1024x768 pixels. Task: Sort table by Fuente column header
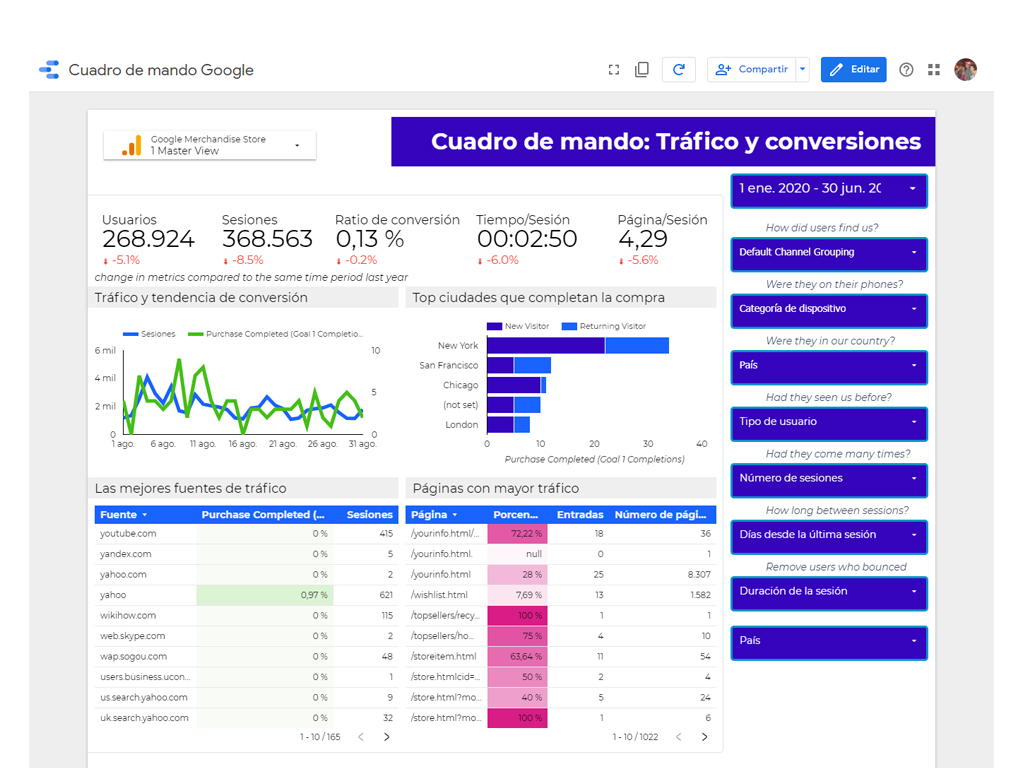(119, 515)
